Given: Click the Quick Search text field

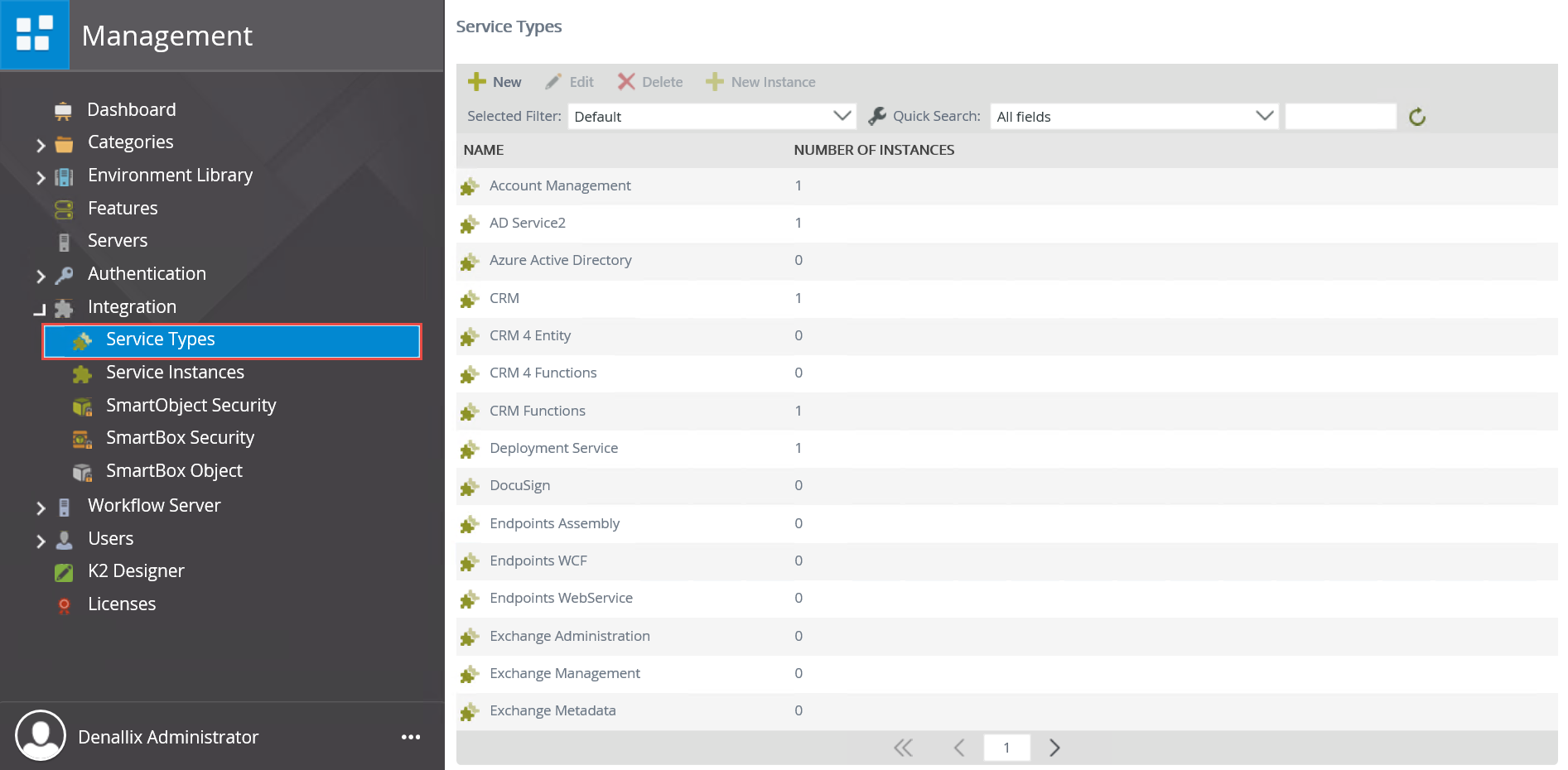Looking at the screenshot, I should click(x=1340, y=116).
